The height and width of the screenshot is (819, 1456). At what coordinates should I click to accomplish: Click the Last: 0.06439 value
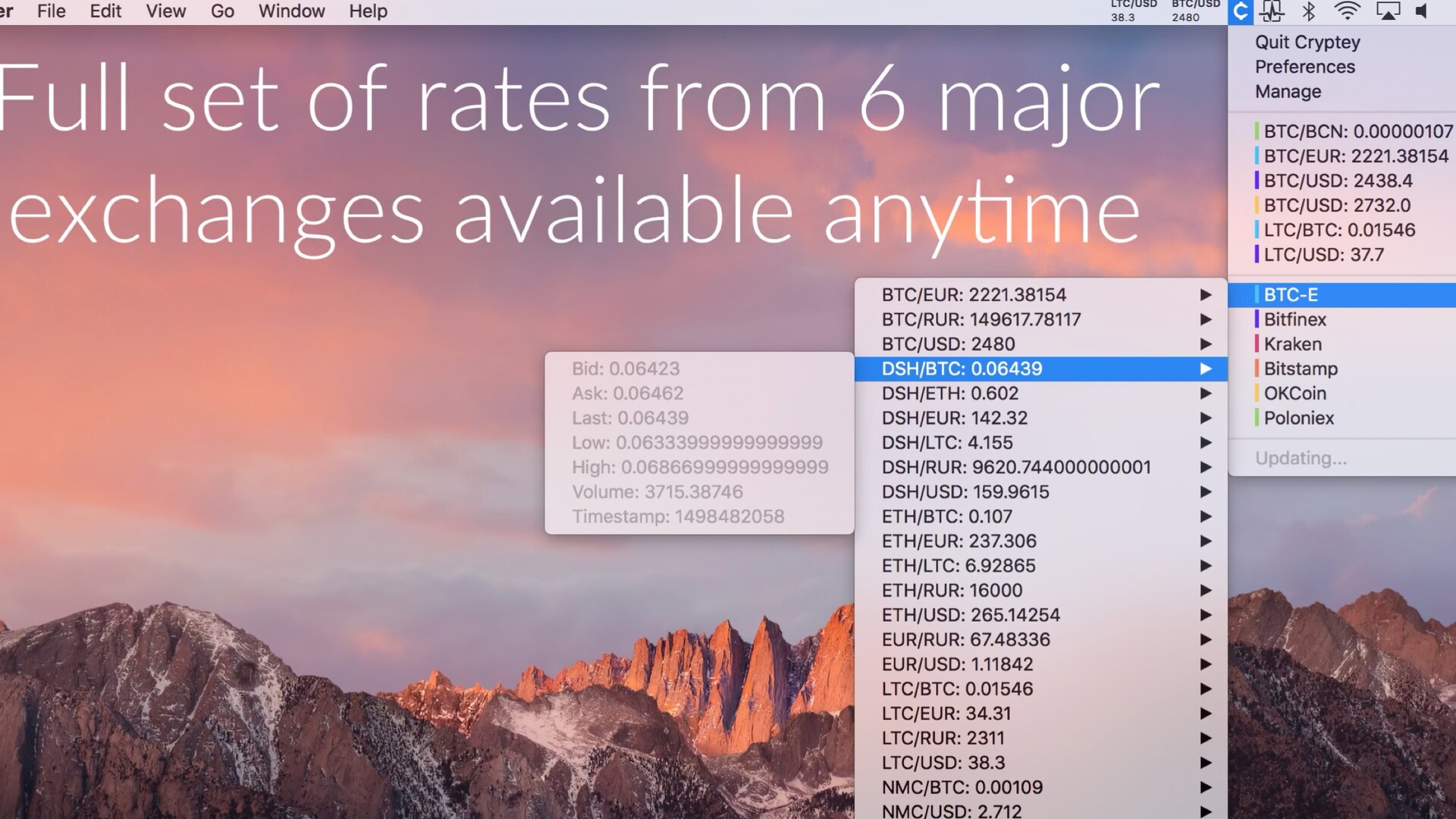tap(630, 418)
